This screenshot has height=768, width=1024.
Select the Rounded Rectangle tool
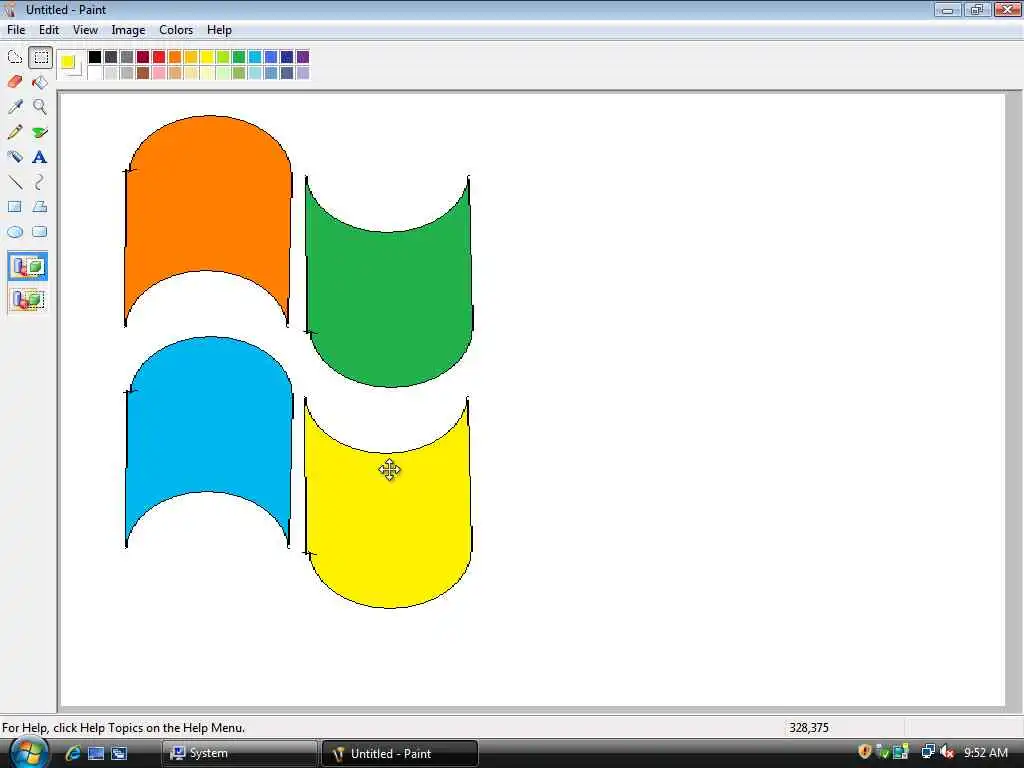coord(40,232)
